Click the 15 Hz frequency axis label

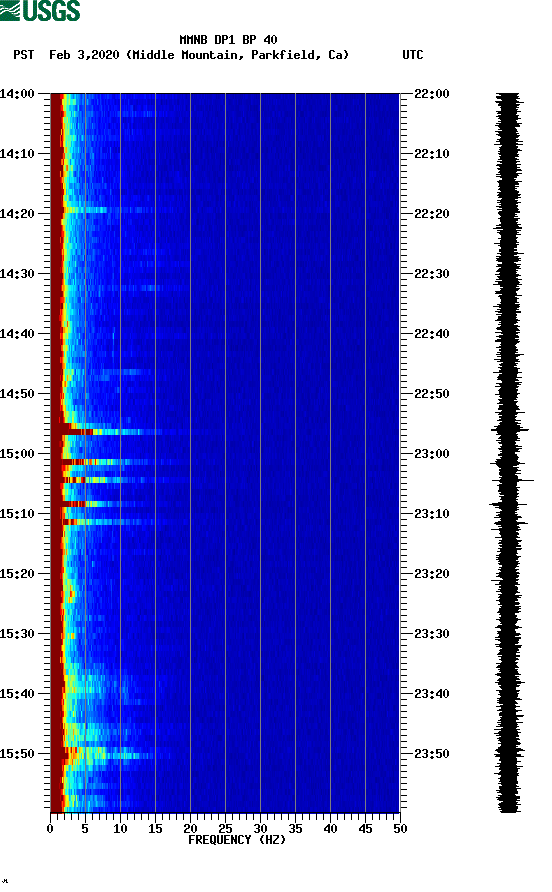(x=155, y=829)
